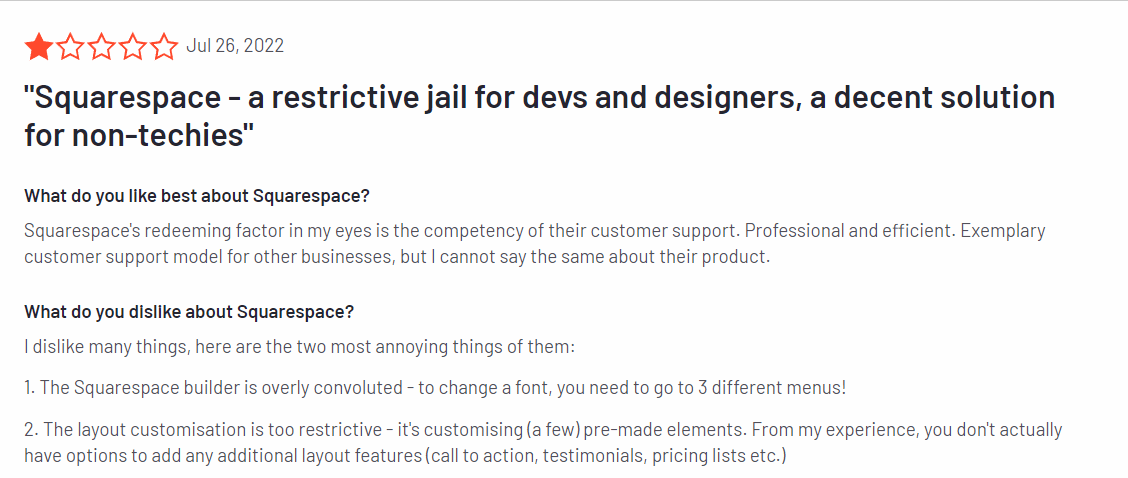Click "What do you dislike about Squarespace?" heading
The width and height of the screenshot is (1128, 478).
coord(189,311)
